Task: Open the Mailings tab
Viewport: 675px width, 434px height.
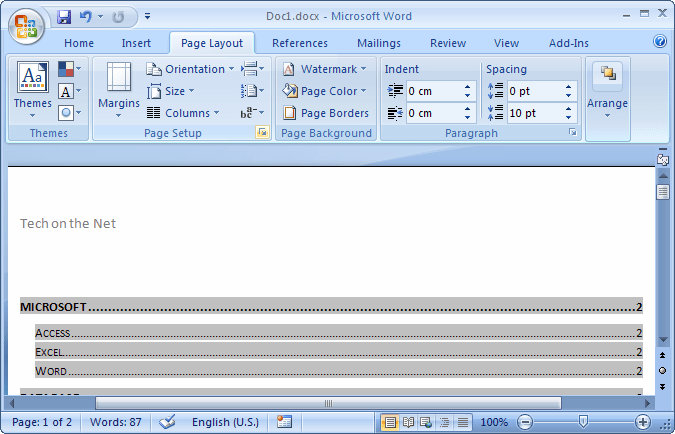Action: pyautogui.click(x=379, y=43)
